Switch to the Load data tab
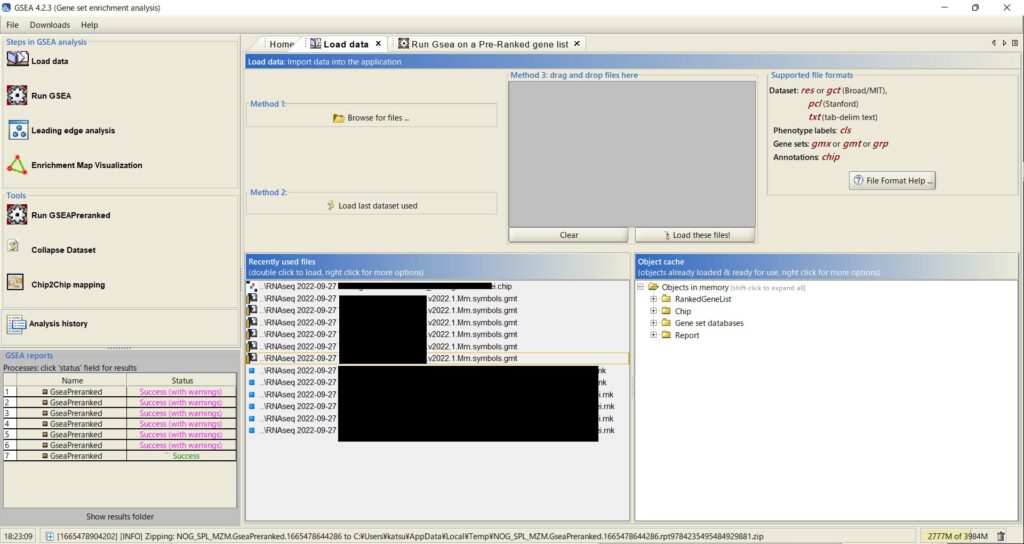Screen dimensions: 1024x544 [x=346, y=44]
